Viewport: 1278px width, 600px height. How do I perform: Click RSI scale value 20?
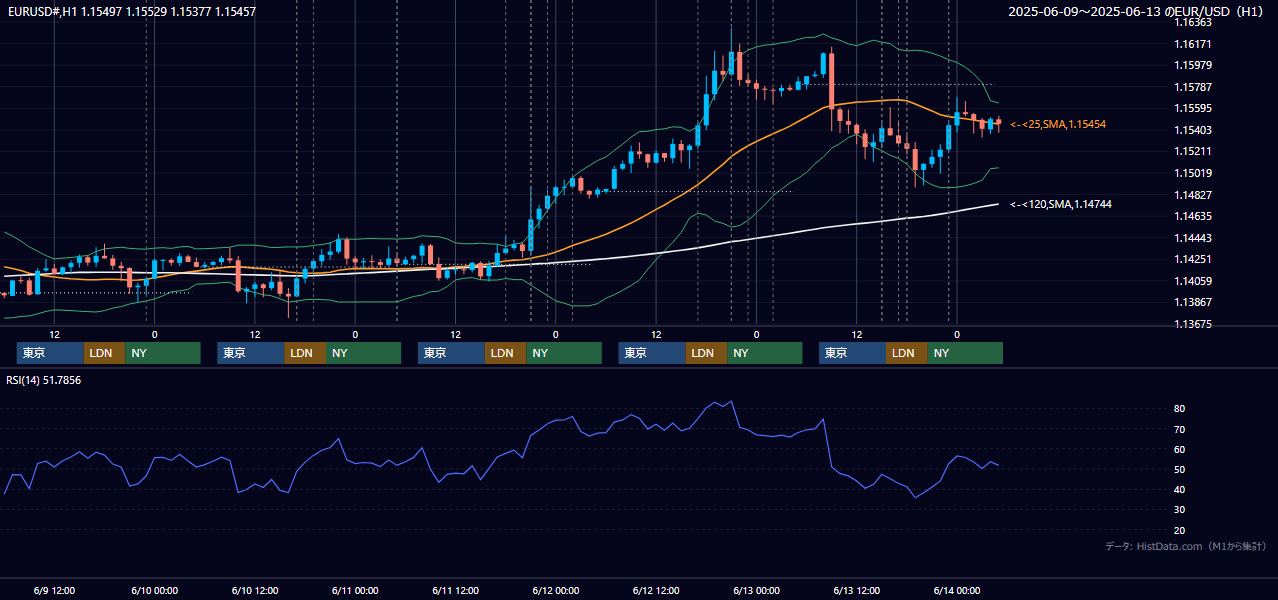click(x=1180, y=530)
